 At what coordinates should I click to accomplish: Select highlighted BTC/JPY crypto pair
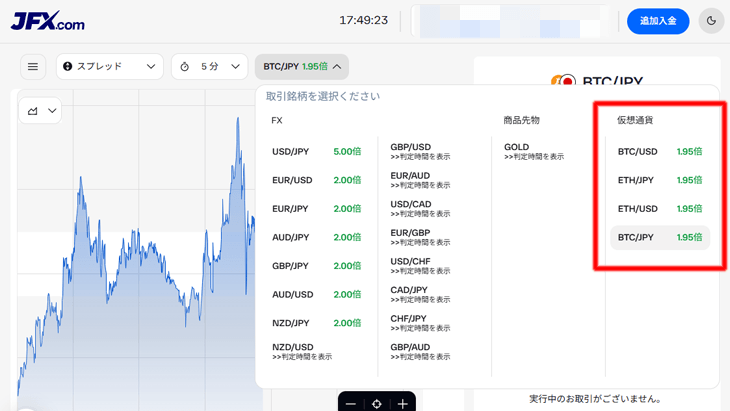pyautogui.click(x=660, y=237)
